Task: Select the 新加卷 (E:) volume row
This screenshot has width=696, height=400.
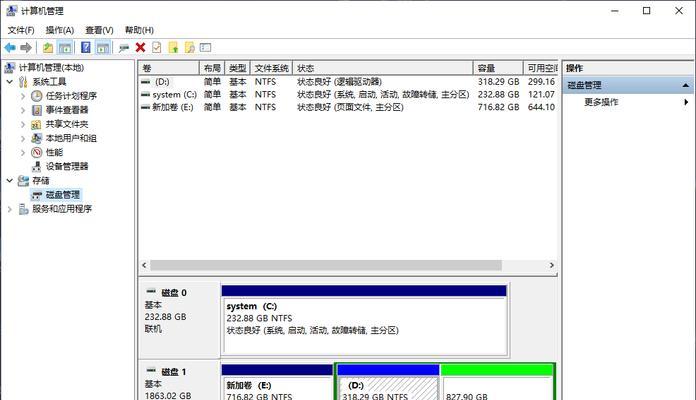Action: pos(348,107)
